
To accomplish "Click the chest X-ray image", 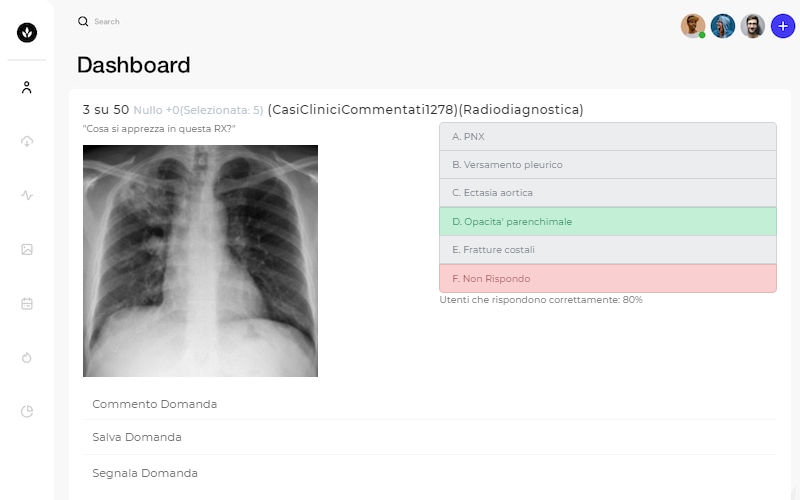I will coord(201,261).
